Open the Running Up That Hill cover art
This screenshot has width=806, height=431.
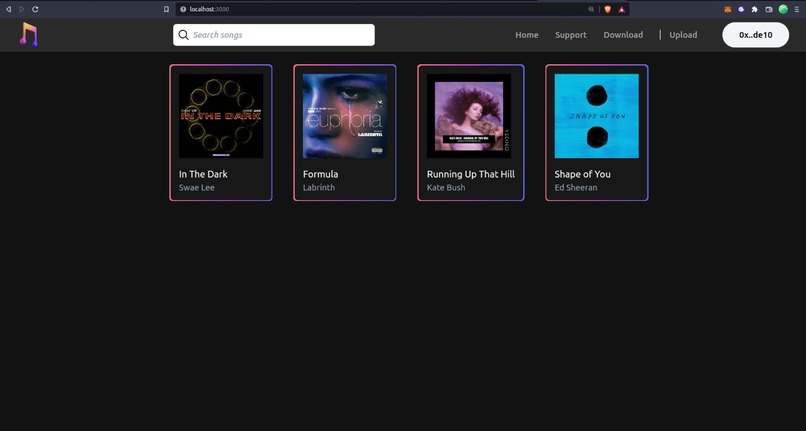(x=469, y=116)
